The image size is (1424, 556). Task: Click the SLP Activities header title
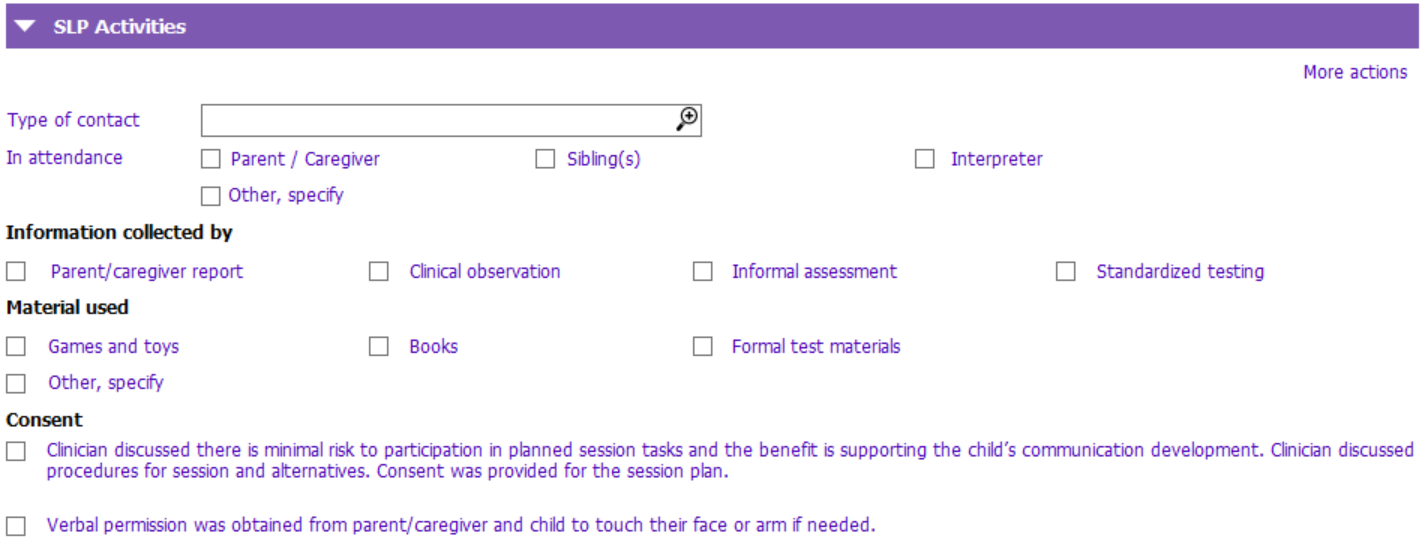(120, 27)
